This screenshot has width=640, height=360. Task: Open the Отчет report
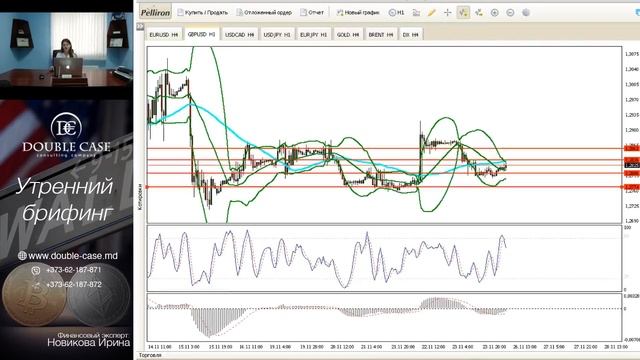coord(312,13)
